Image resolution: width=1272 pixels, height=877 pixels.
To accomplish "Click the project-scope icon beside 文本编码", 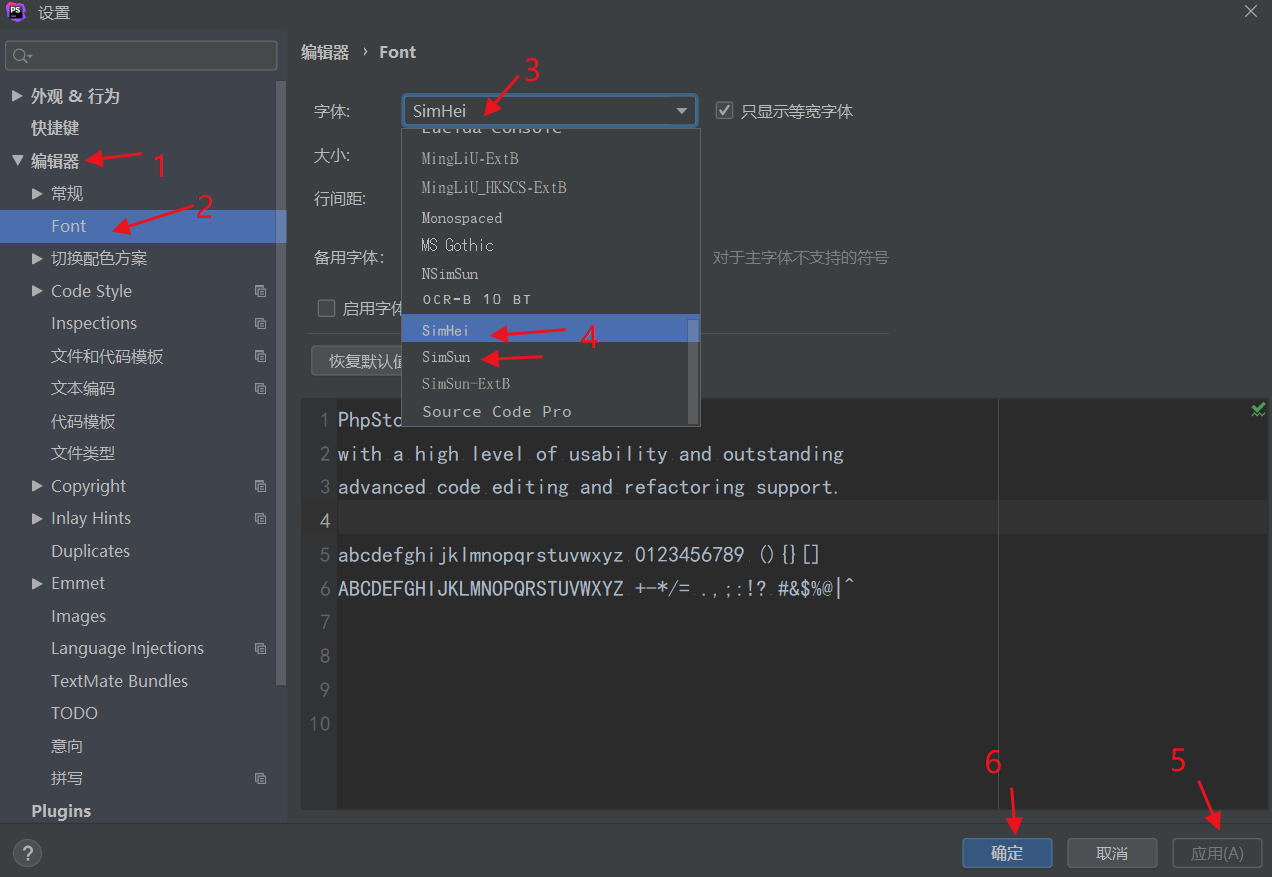I will (260, 389).
